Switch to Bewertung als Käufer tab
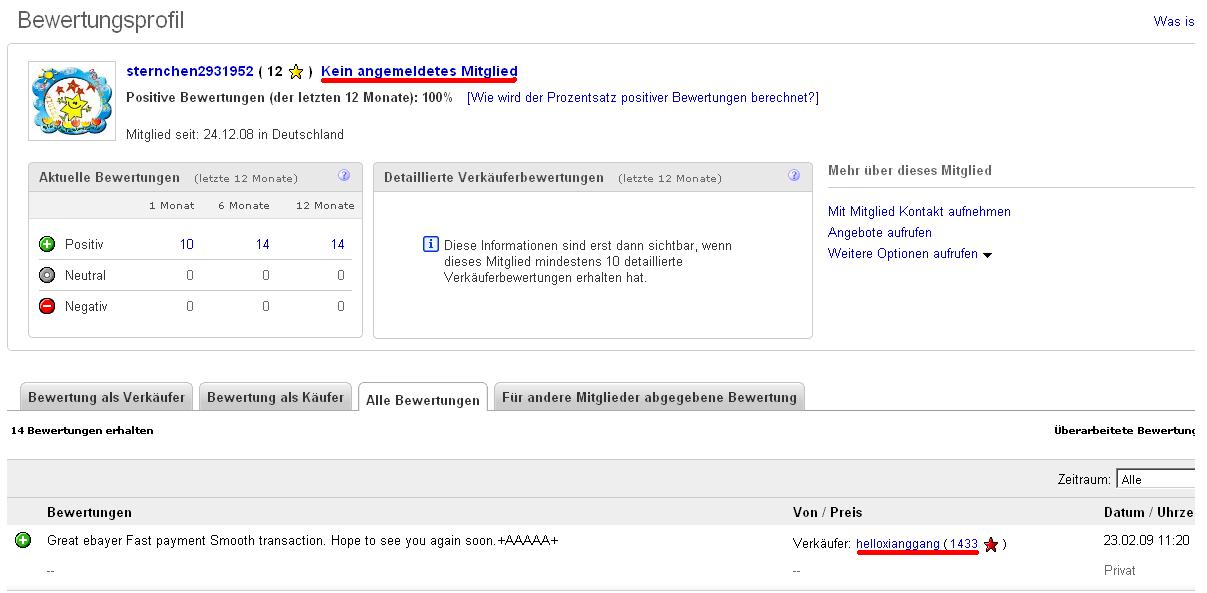Screen dimensions: 1207x593 coord(275,397)
